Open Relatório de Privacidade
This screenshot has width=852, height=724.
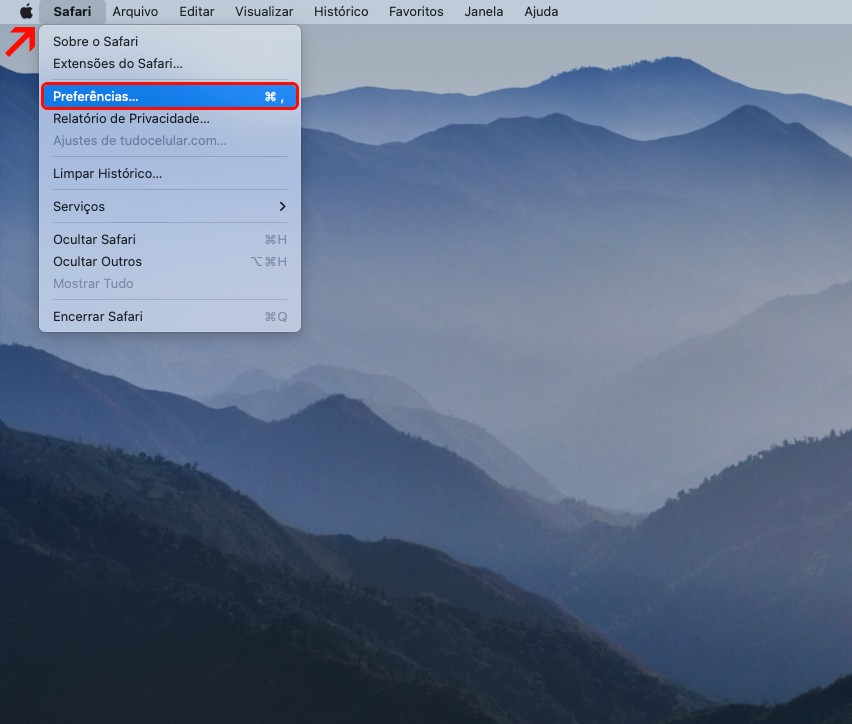tap(131, 118)
